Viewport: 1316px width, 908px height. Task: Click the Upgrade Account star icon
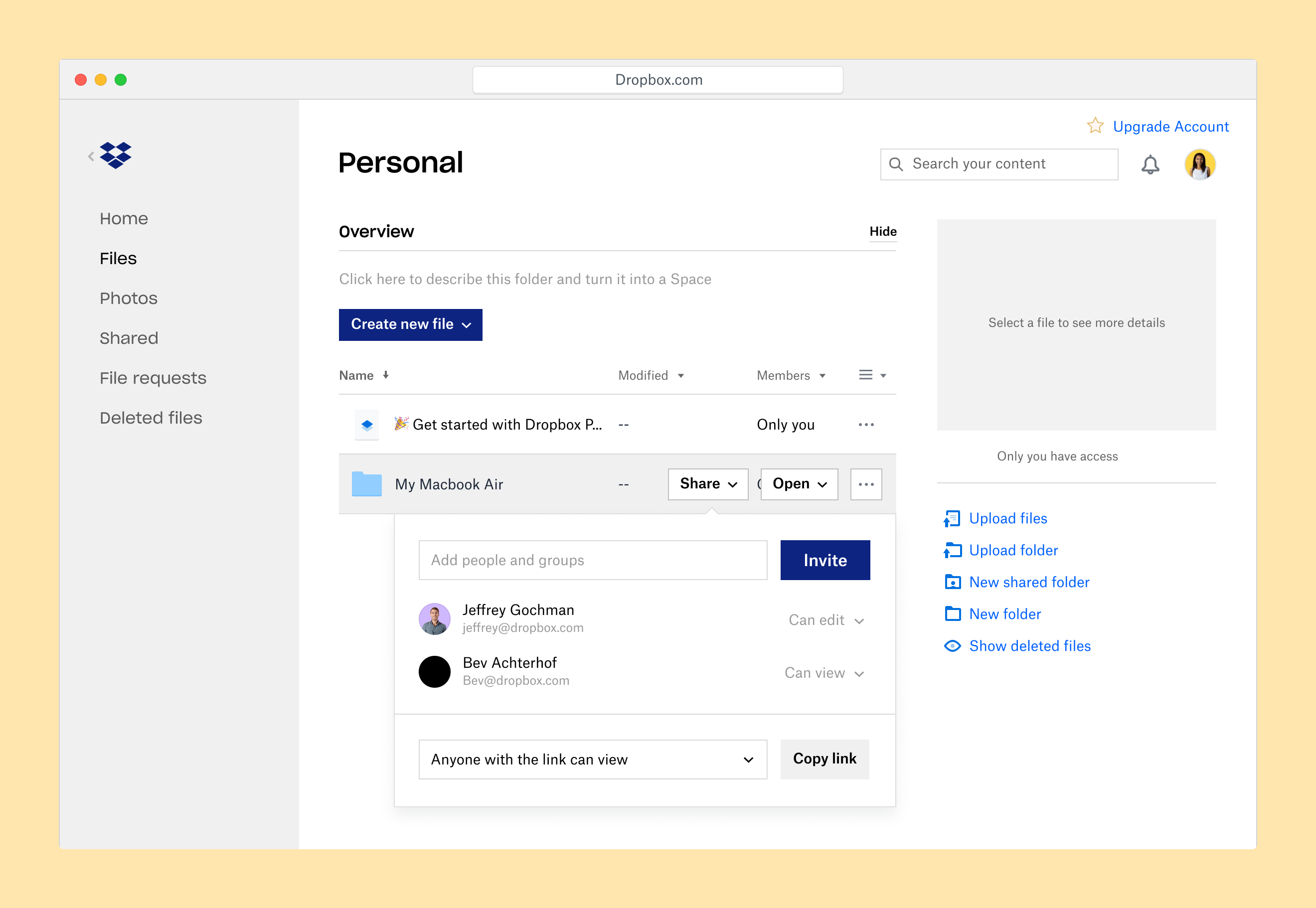1095,126
